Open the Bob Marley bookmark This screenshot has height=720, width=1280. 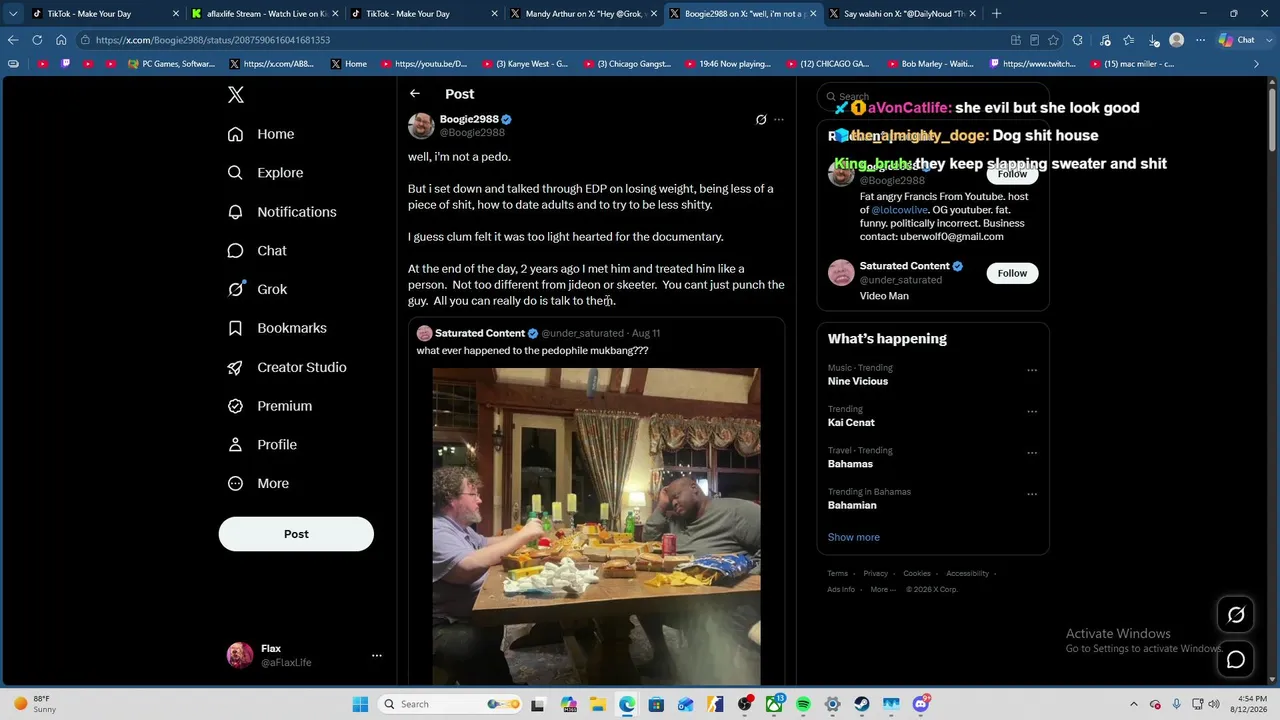click(929, 64)
